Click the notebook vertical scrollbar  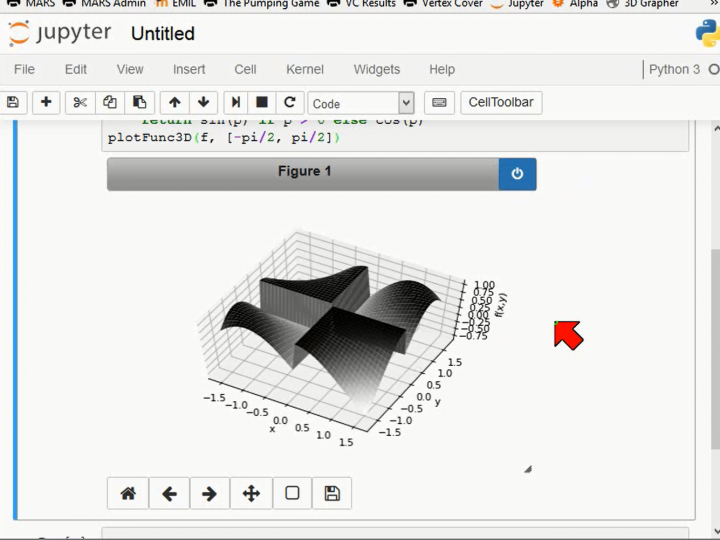coord(715,349)
